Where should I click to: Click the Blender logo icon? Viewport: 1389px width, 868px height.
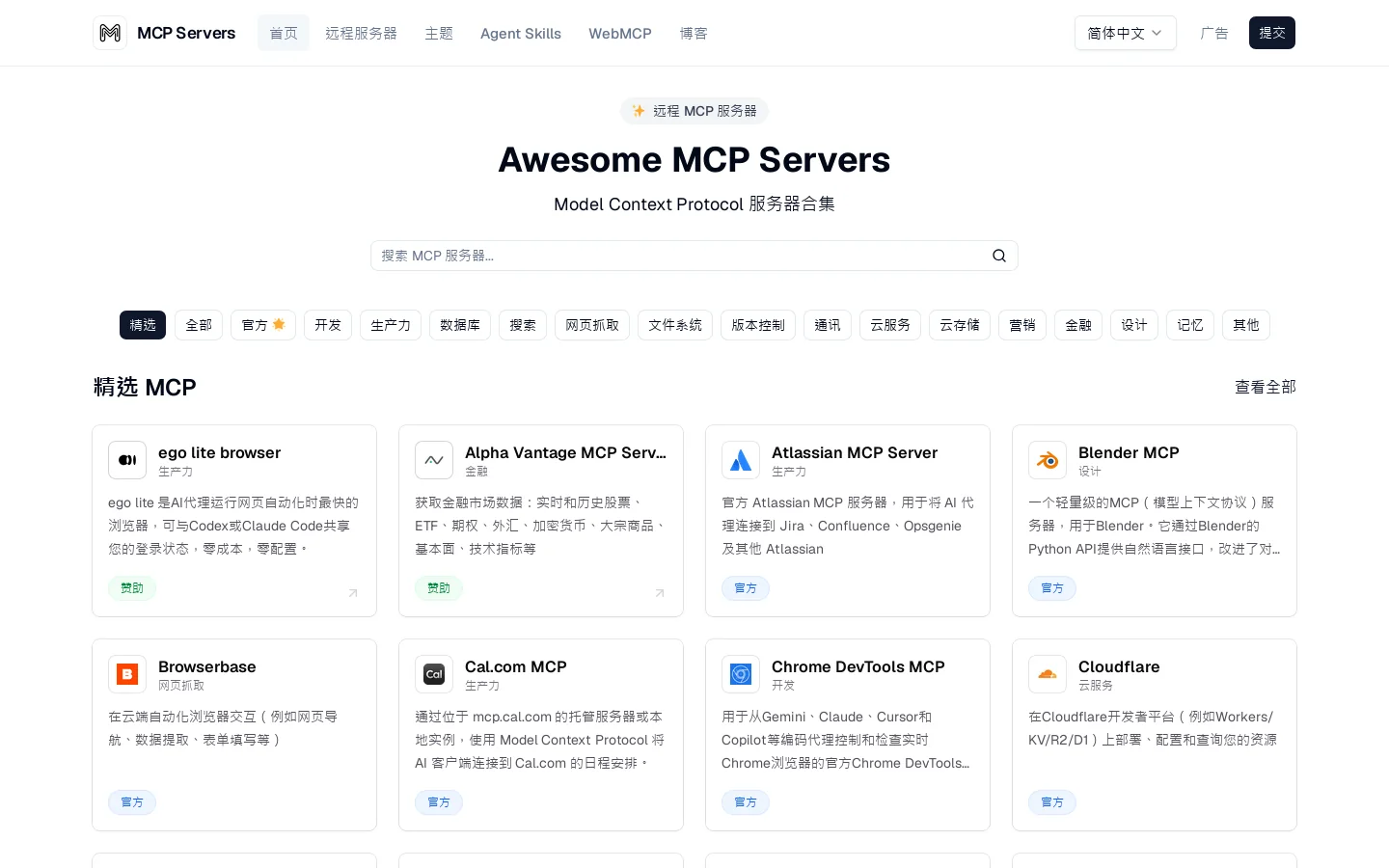(1048, 460)
